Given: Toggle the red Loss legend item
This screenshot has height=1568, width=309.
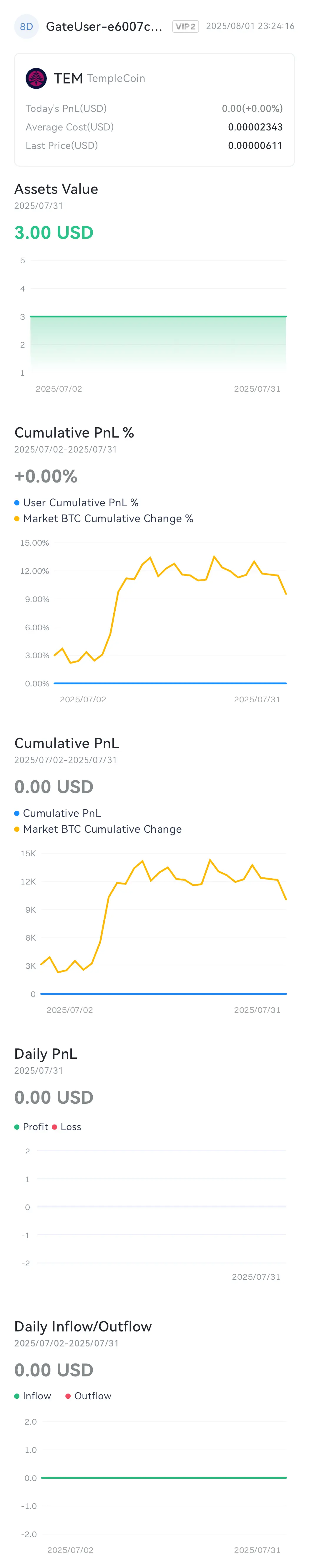Looking at the screenshot, I should (x=67, y=1127).
